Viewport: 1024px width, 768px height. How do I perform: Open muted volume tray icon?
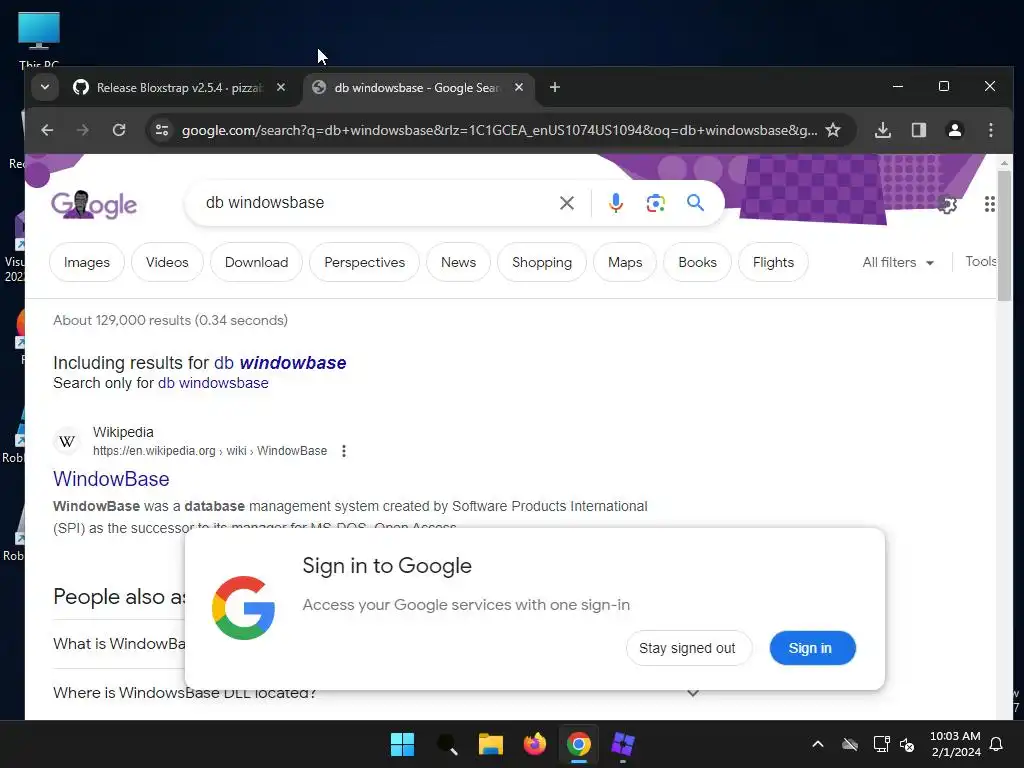pos(907,744)
